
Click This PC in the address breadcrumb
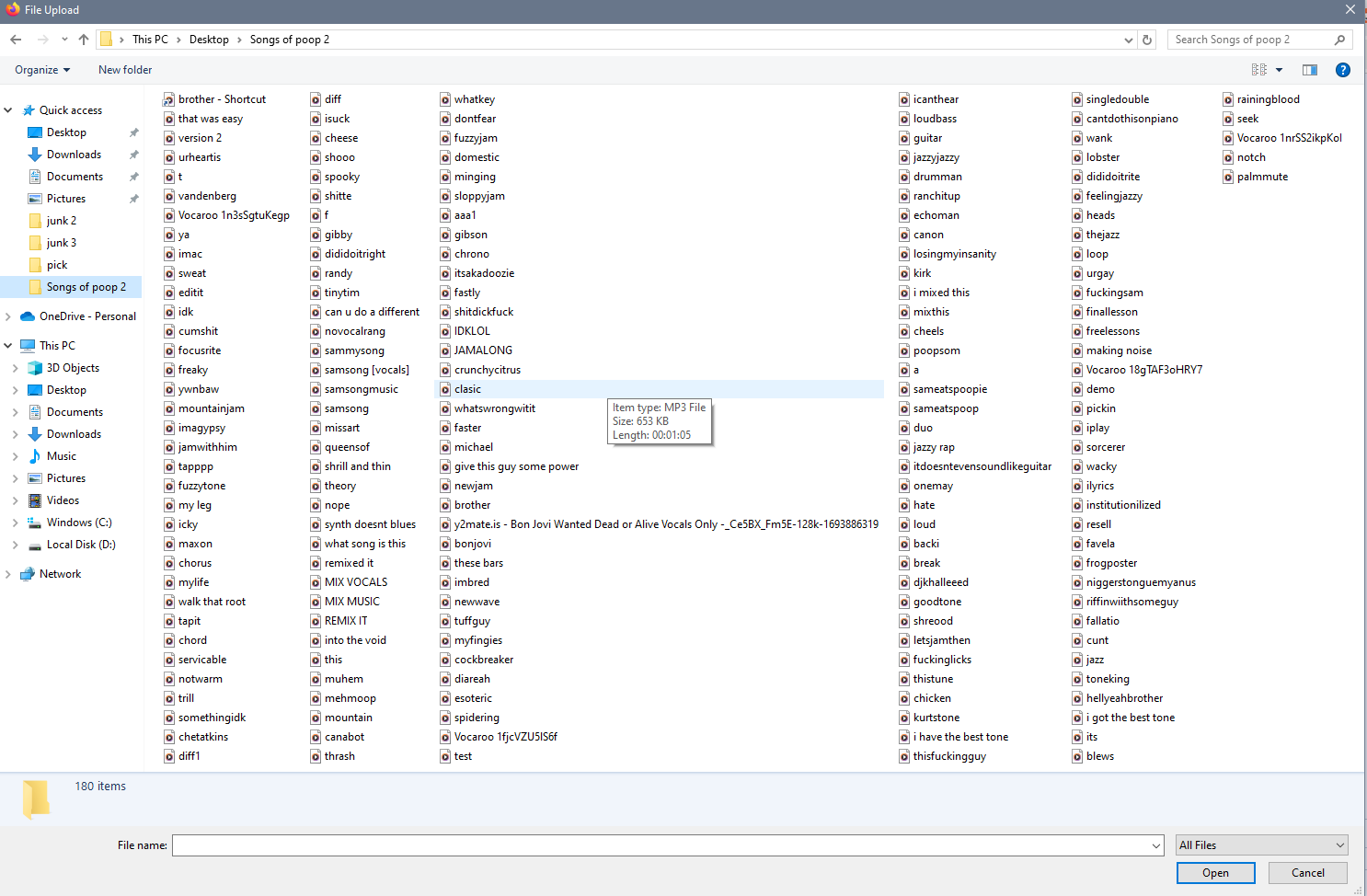click(x=150, y=40)
